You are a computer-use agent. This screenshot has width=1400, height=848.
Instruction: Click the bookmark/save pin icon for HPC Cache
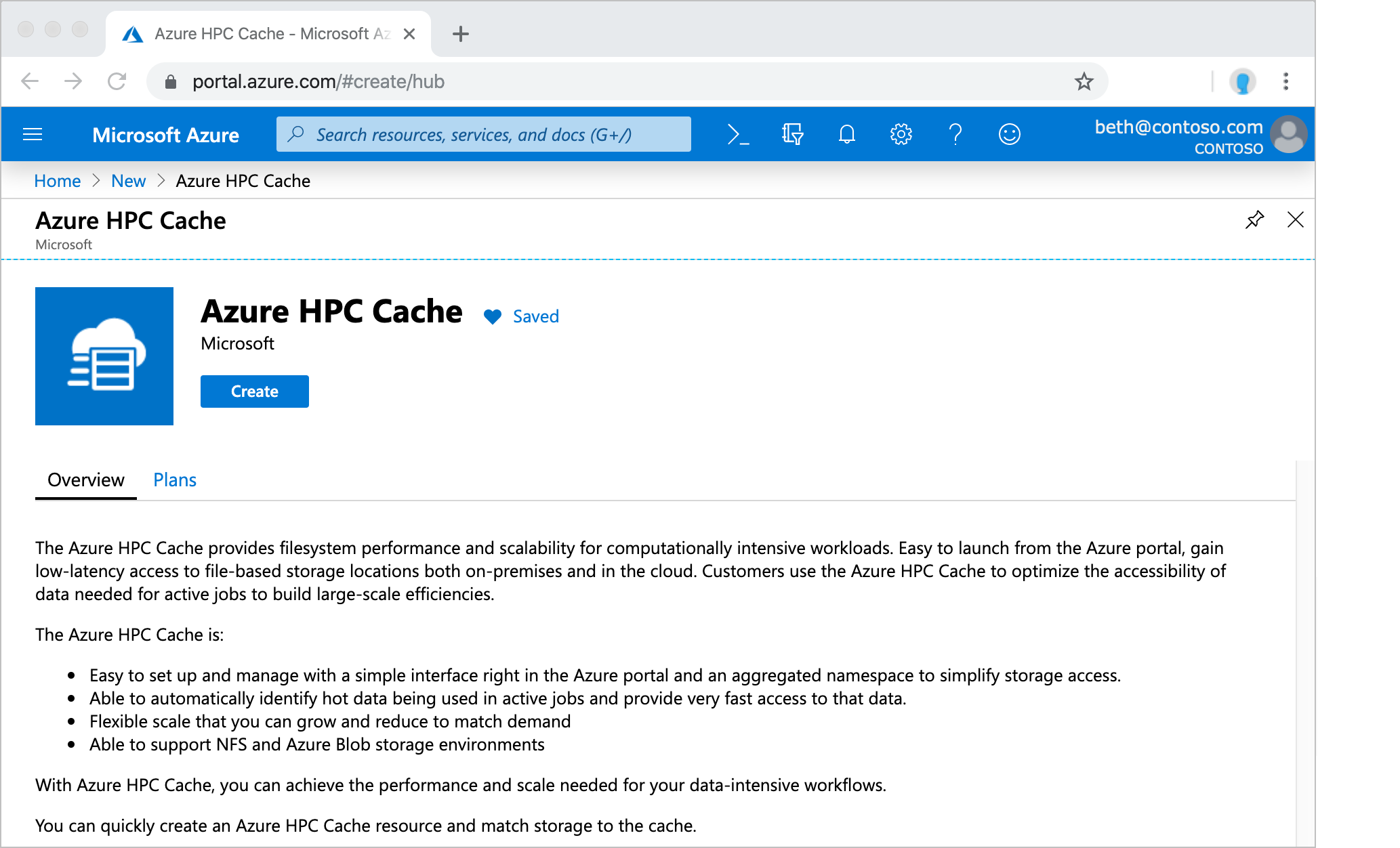(x=1255, y=219)
